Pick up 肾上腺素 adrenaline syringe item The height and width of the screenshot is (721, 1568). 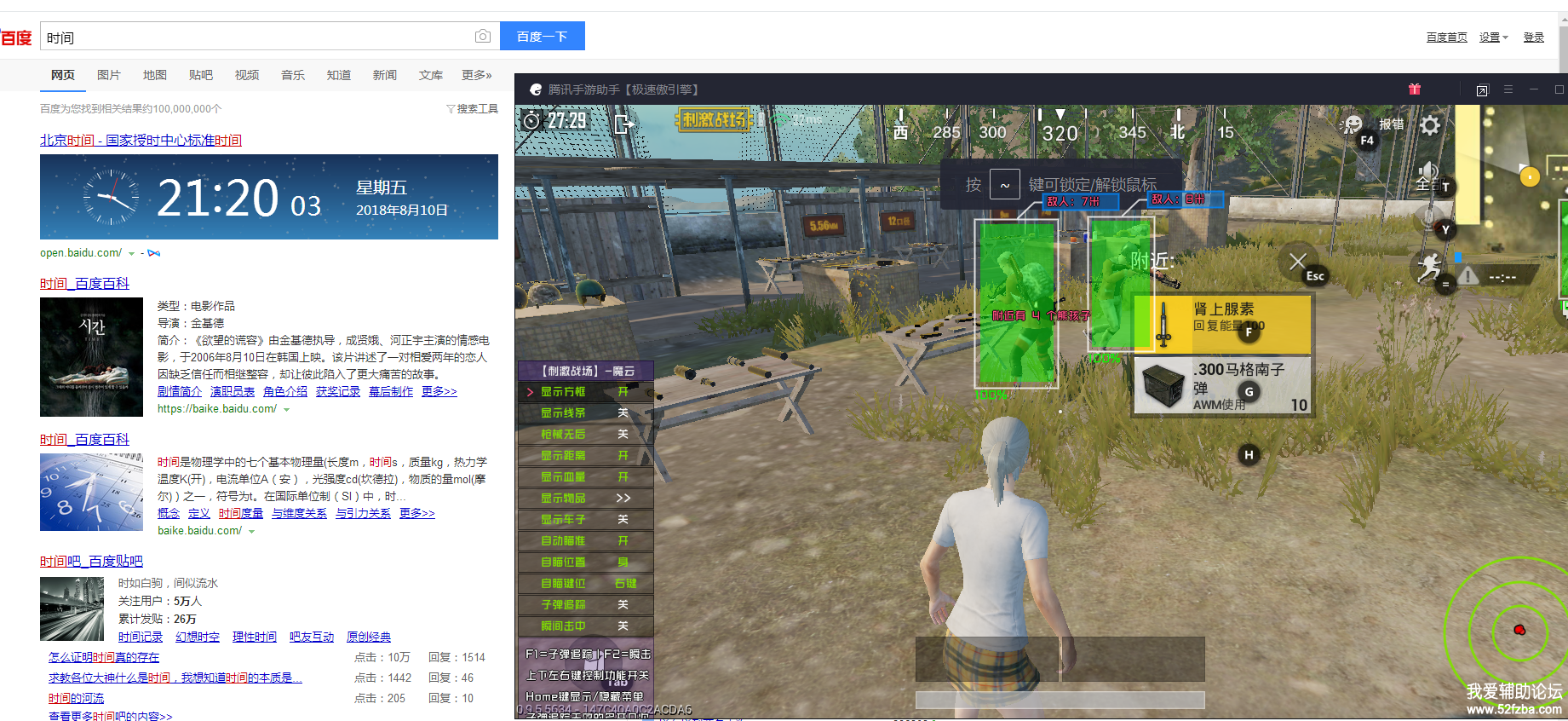click(x=1221, y=324)
